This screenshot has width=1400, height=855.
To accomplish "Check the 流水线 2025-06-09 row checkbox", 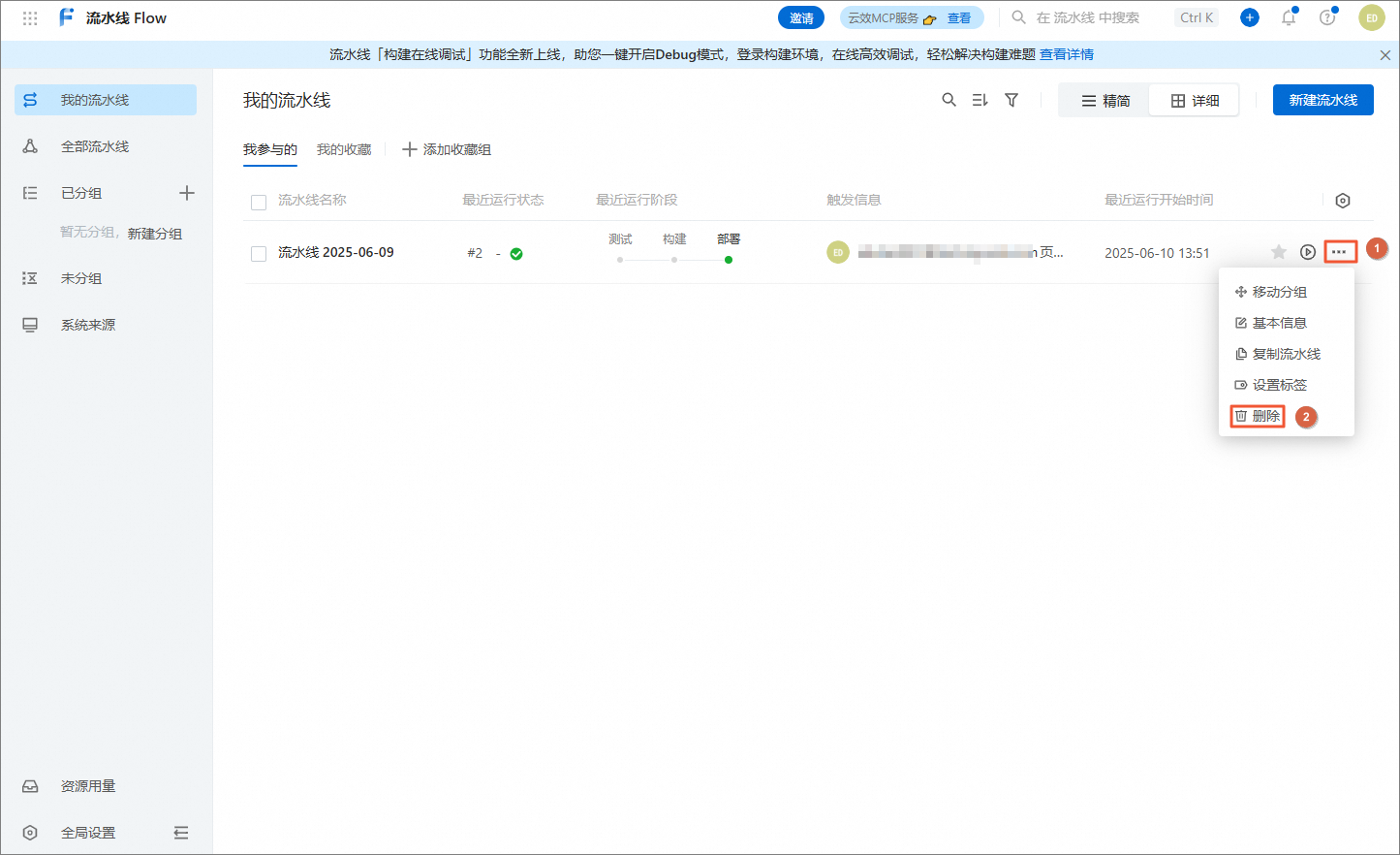I will [x=259, y=253].
